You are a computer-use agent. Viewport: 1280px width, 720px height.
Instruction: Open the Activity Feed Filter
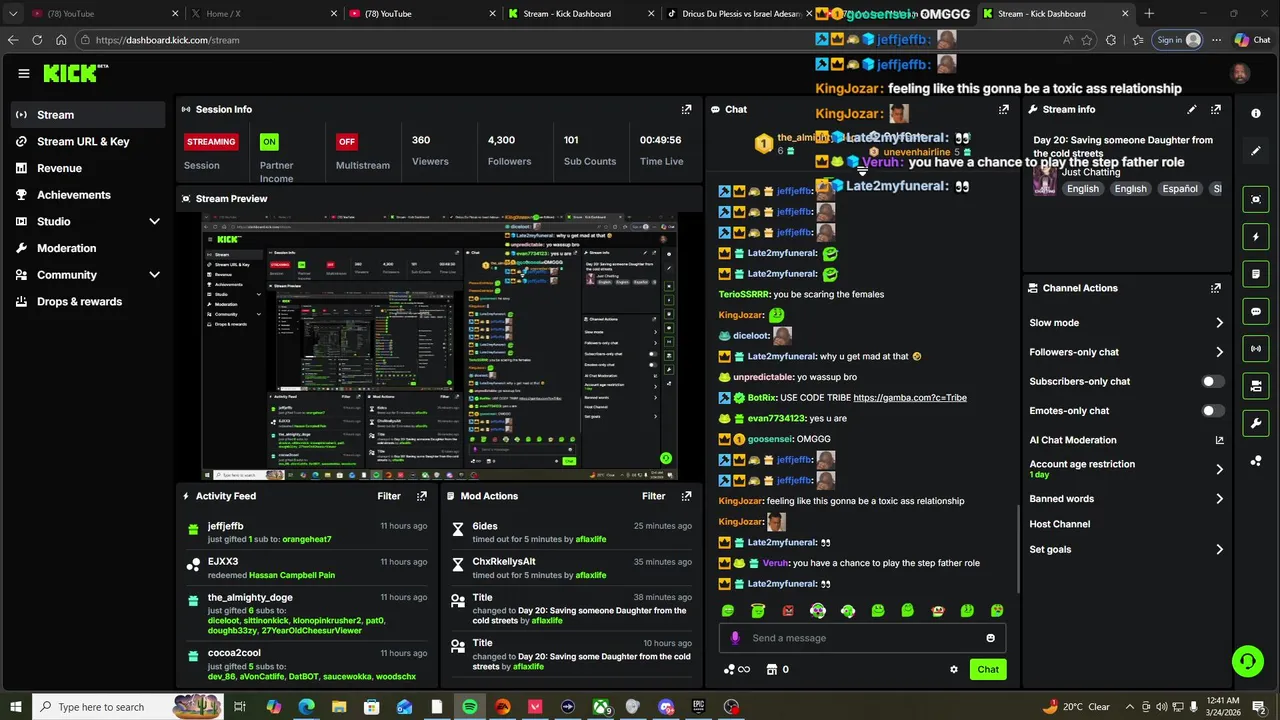(x=389, y=496)
